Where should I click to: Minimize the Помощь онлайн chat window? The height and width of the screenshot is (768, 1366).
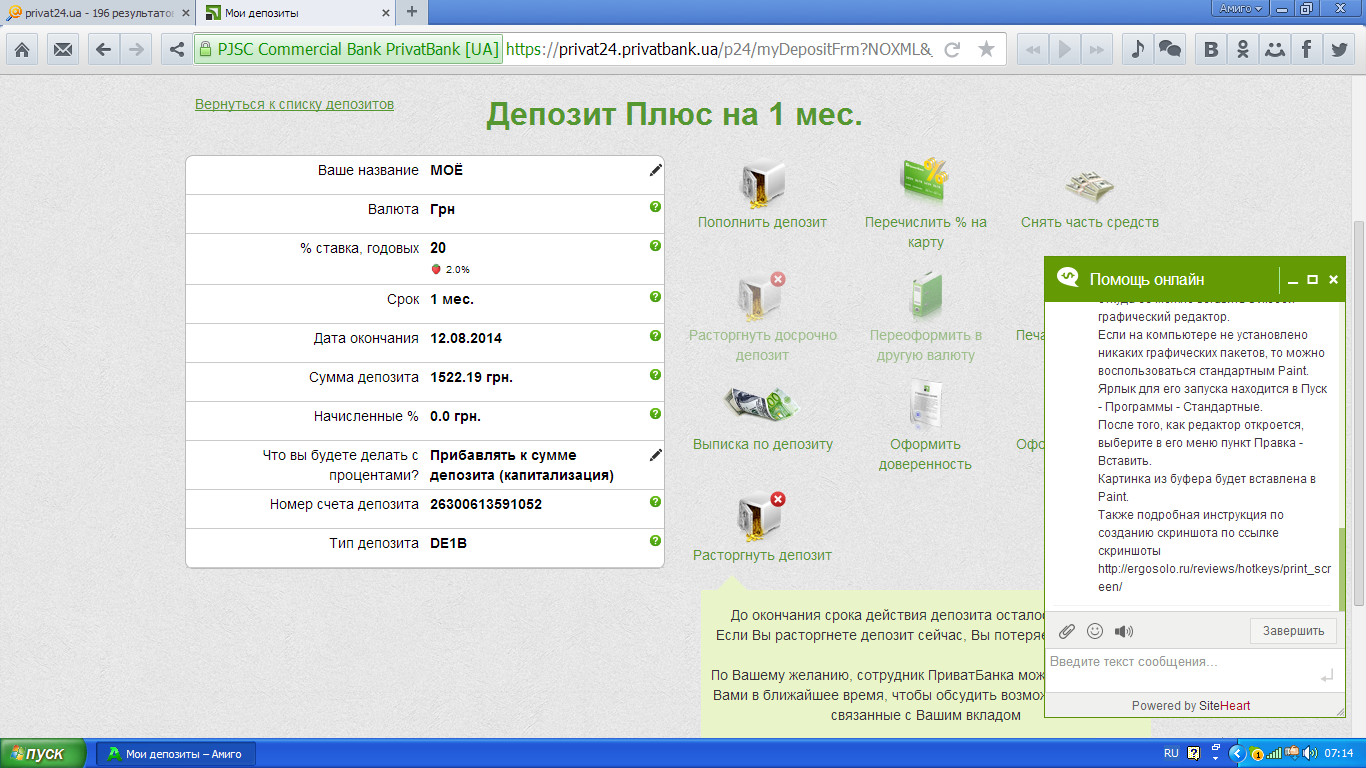(1293, 280)
